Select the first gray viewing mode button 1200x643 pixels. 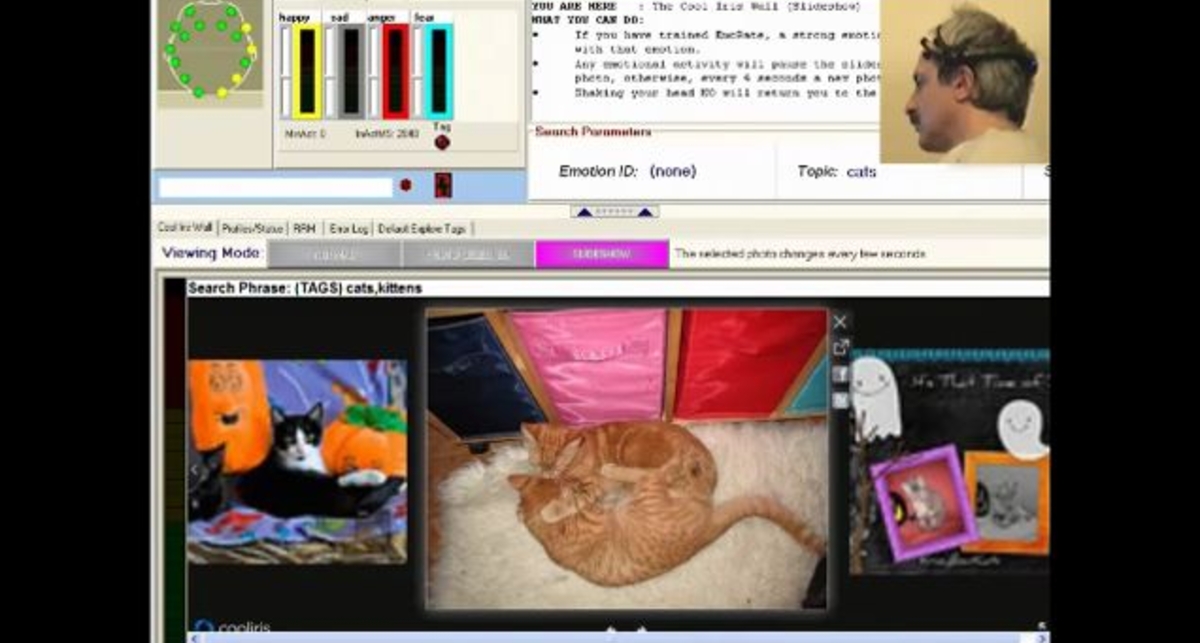click(334, 254)
